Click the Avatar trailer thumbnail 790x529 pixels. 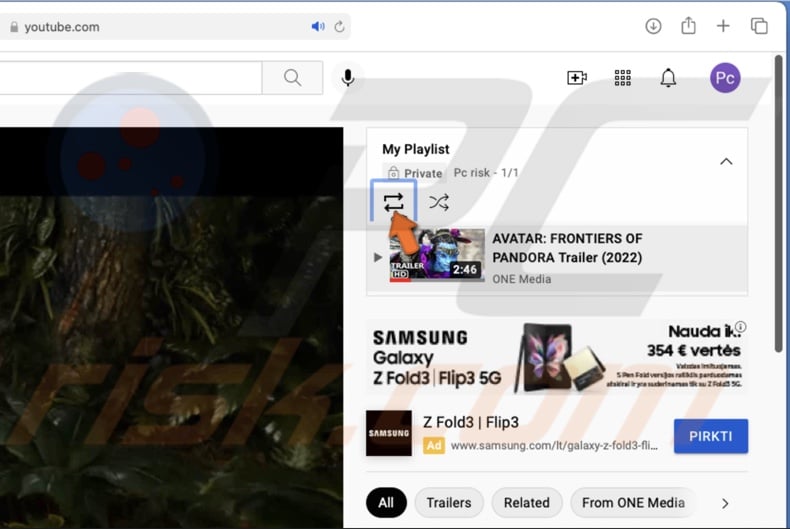(437, 256)
